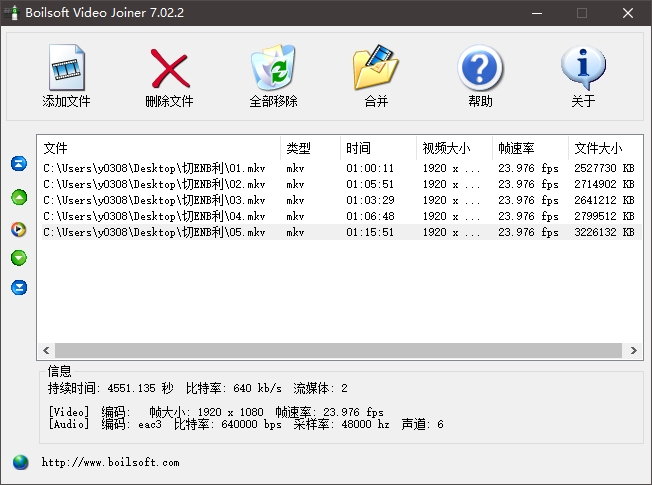Sort by 时间 column header
This screenshot has width=652, height=485.
click(x=378, y=148)
